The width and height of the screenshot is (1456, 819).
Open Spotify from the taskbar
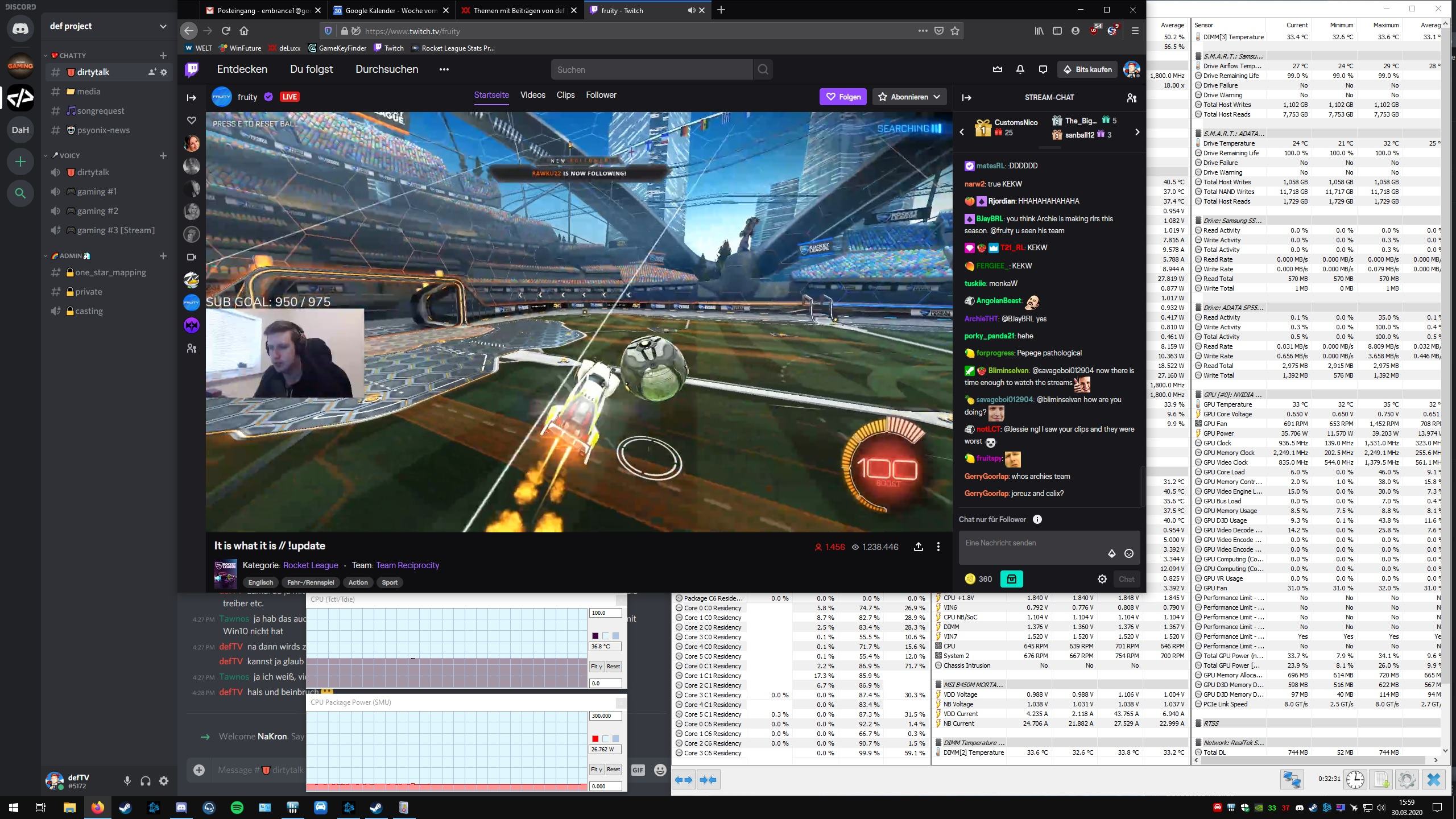tap(237, 808)
